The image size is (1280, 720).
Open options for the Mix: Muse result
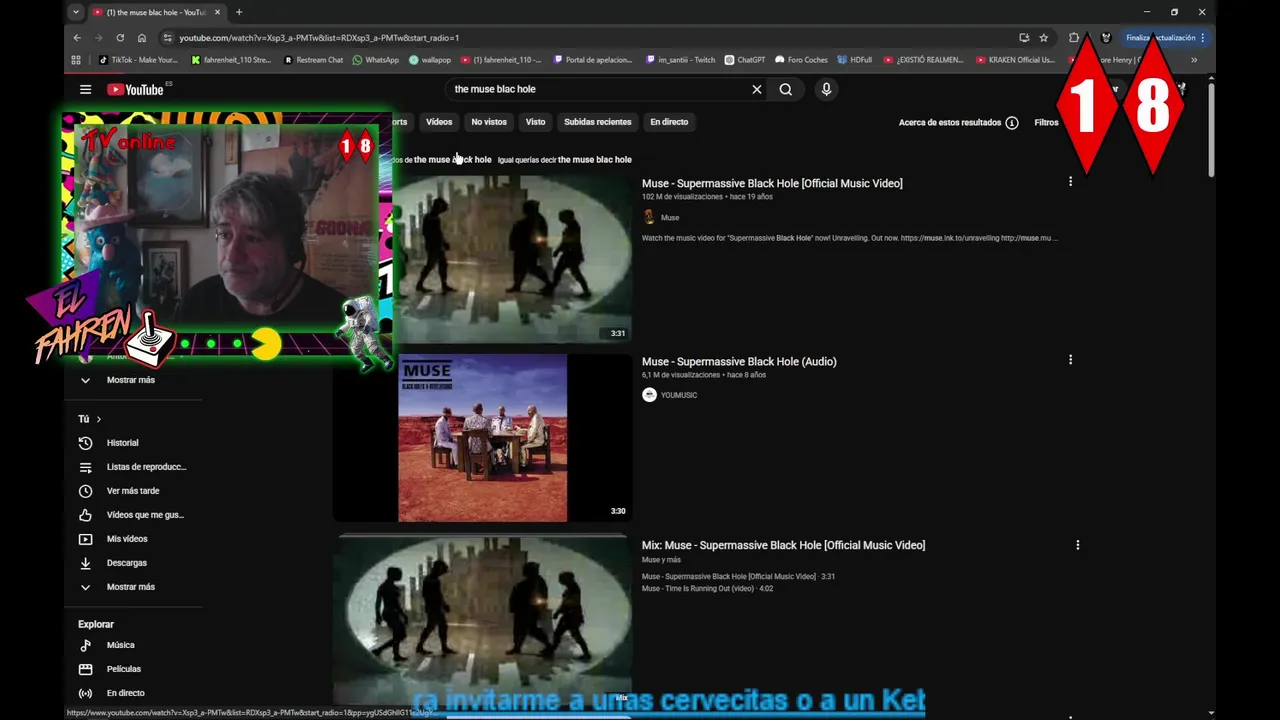click(1077, 545)
